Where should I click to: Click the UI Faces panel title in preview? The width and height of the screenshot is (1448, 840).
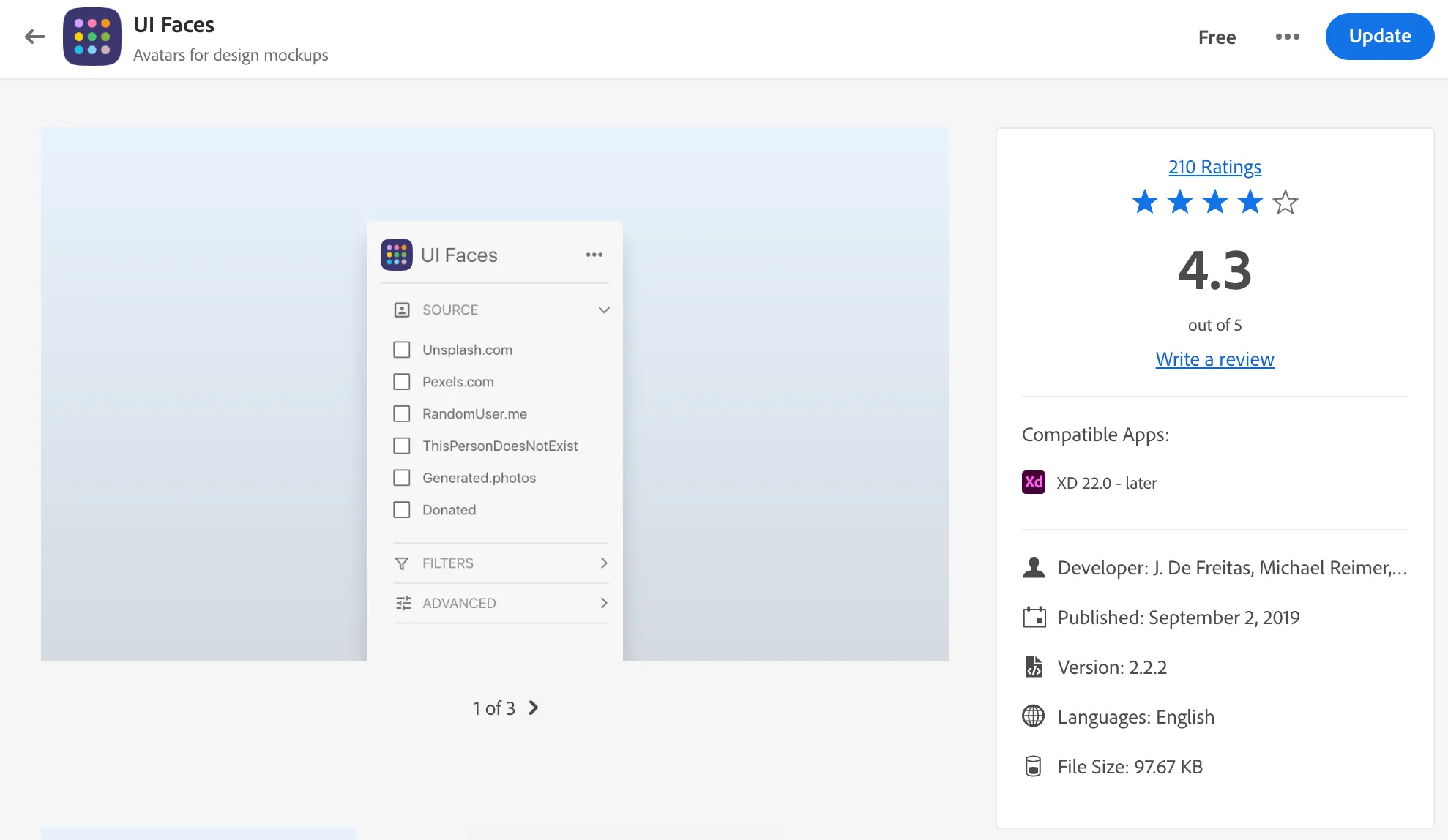[x=459, y=255]
